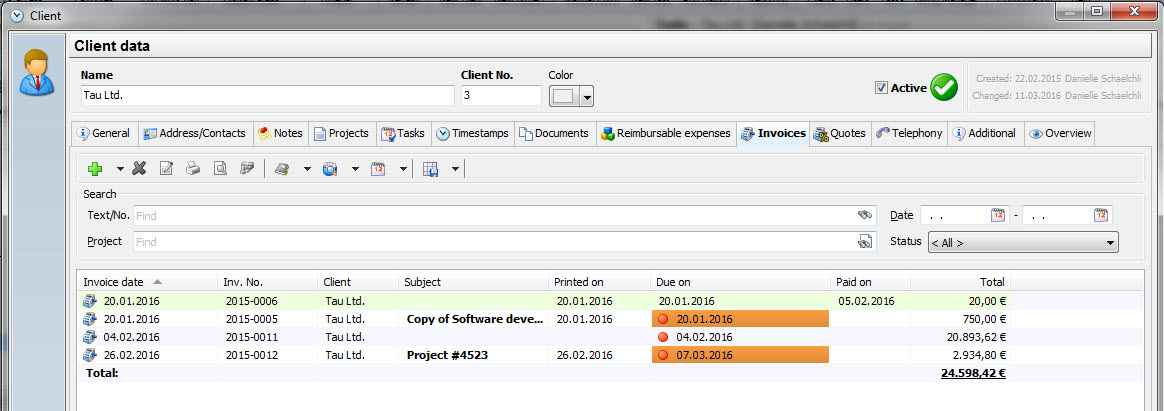Click the edit invoice pencil icon
The image size is (1164, 411).
(x=167, y=169)
